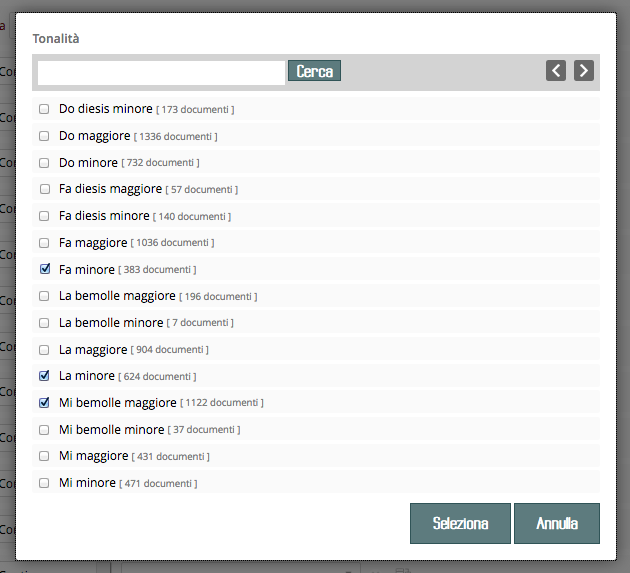This screenshot has height=573, width=630.
Task: Tick the Fa maggiore checkbox
Action: tap(44, 242)
